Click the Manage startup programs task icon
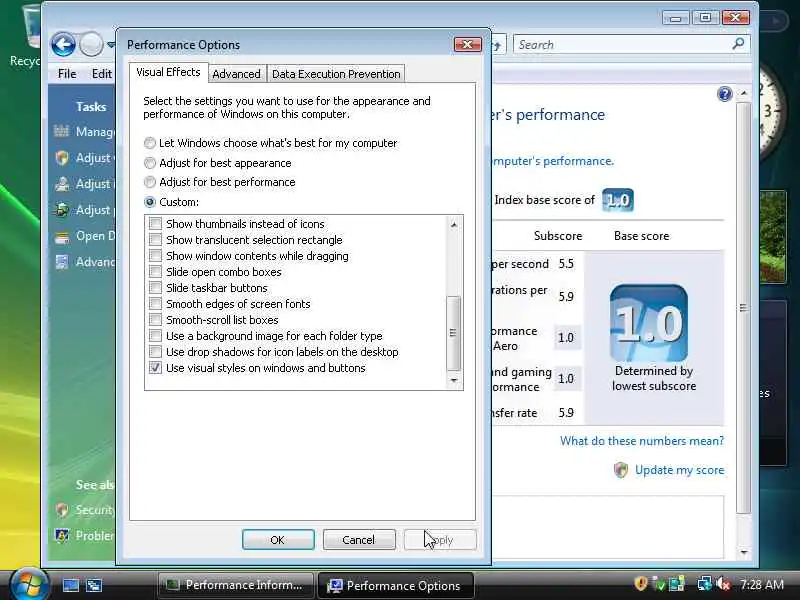The height and width of the screenshot is (600, 800). (x=61, y=131)
